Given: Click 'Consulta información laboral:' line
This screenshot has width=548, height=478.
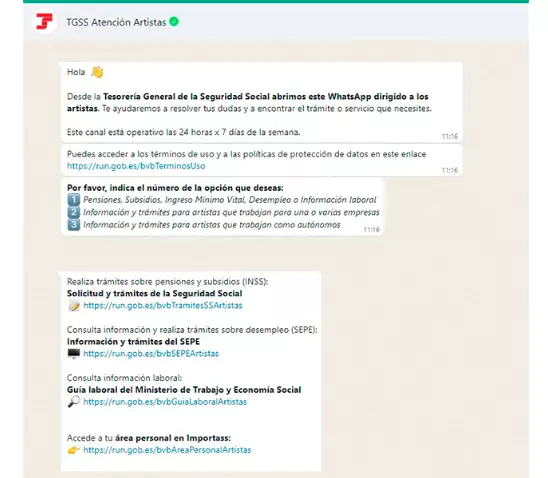Looking at the screenshot, I should 124,378.
